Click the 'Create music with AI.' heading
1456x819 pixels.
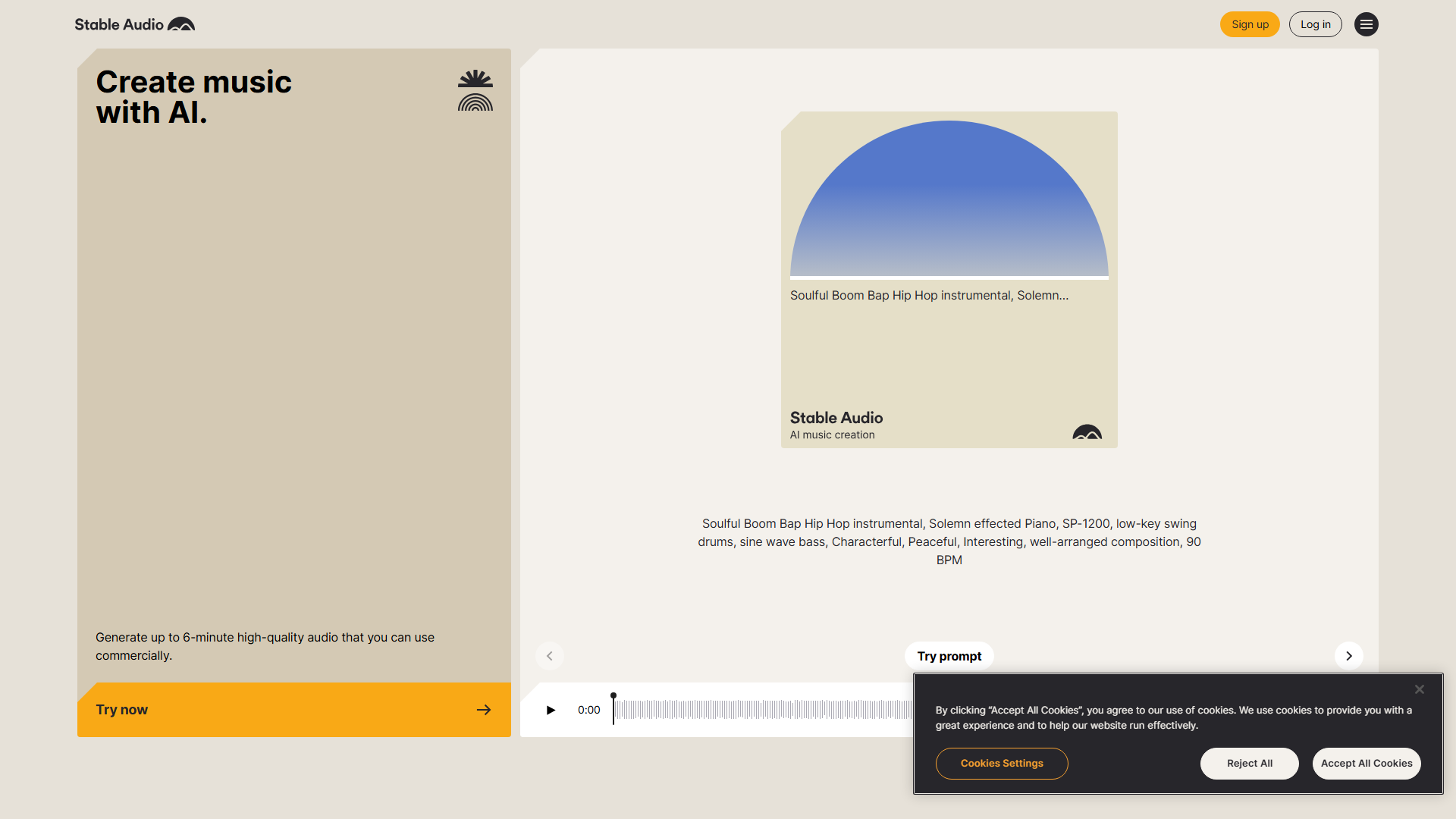[x=193, y=97]
